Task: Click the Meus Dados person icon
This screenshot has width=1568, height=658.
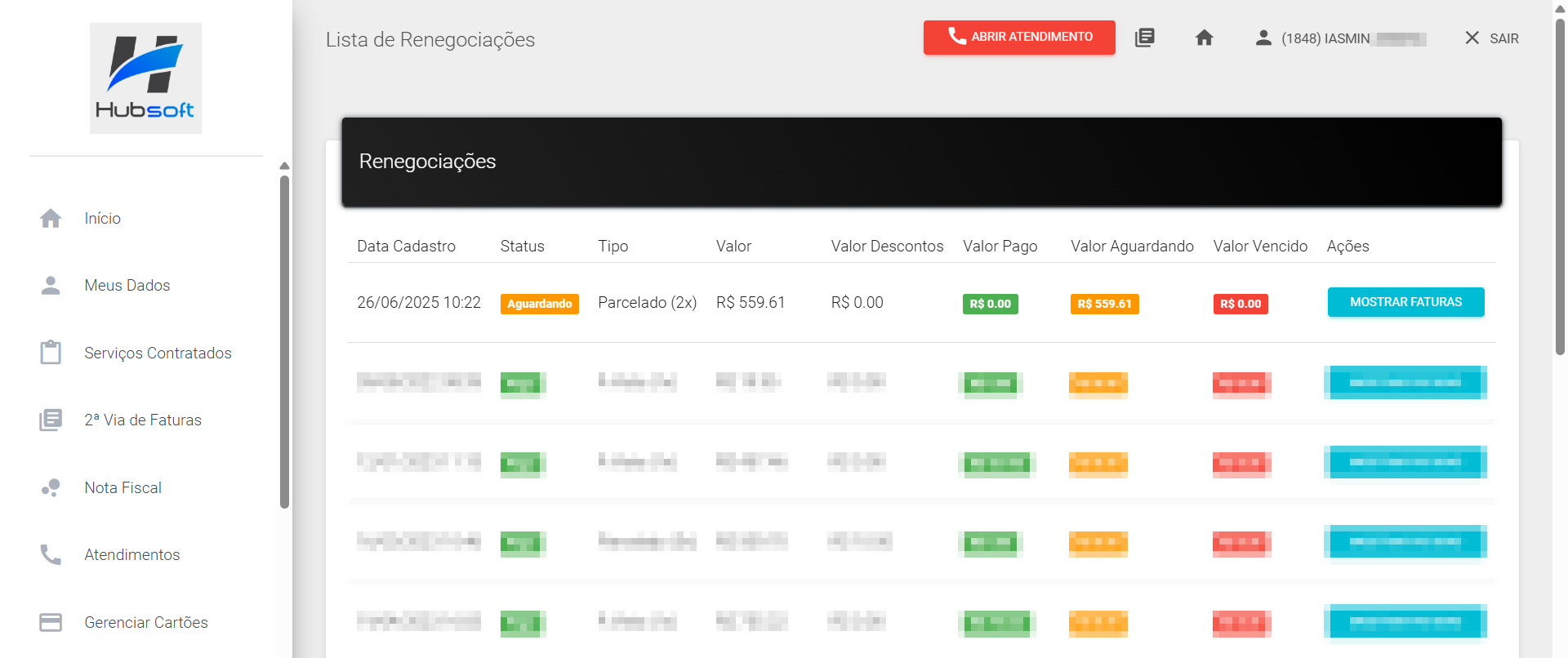Action: click(x=51, y=286)
